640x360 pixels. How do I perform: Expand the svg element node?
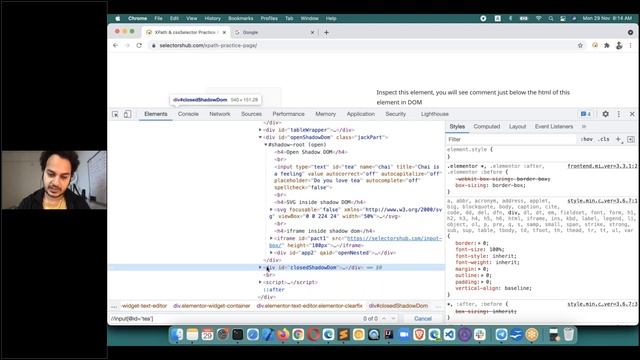(x=271, y=209)
